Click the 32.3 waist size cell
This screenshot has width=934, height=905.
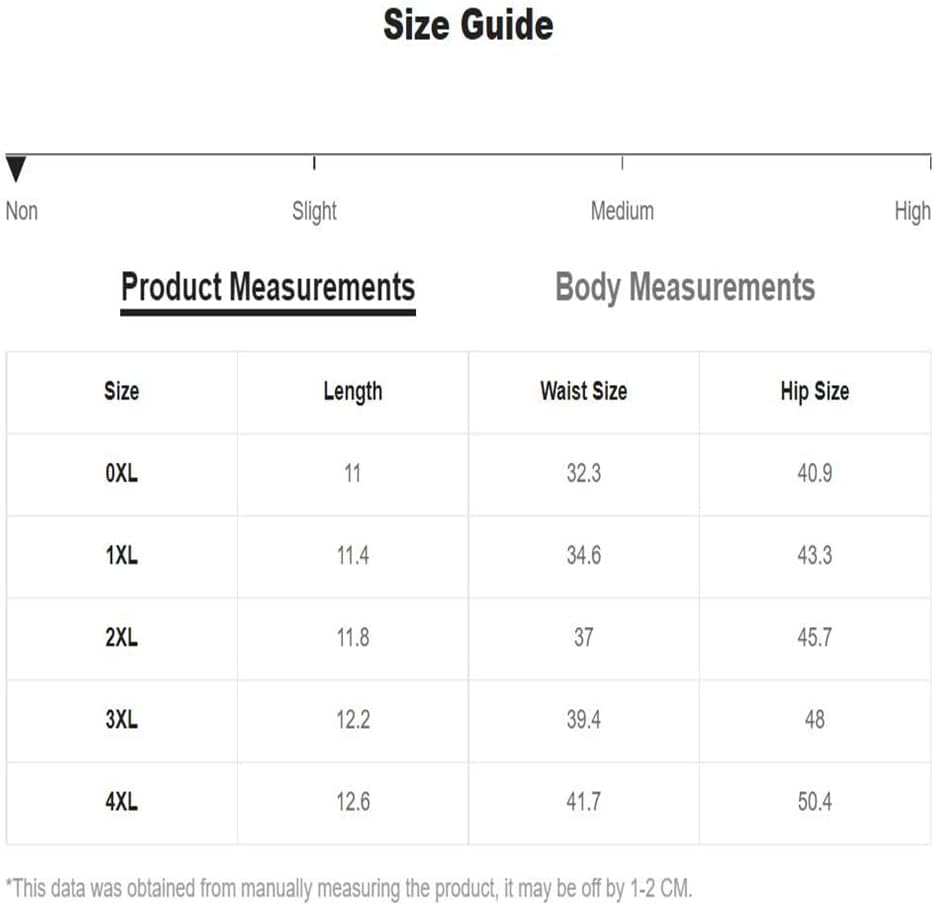point(584,474)
